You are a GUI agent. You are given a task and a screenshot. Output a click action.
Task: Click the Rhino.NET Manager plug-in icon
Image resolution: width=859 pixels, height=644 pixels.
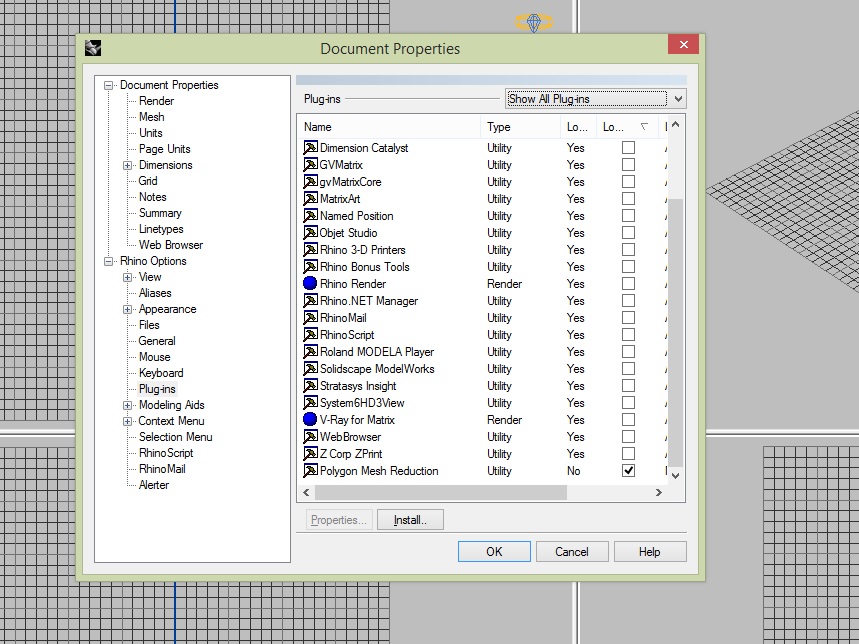[311, 301]
